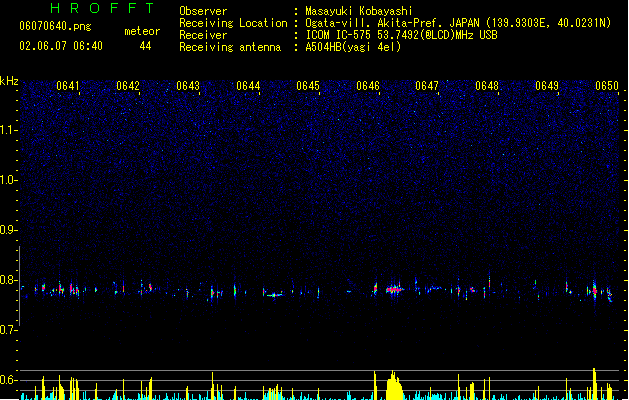Click the 0648 time marker
629x400 pixels.
click(x=487, y=86)
